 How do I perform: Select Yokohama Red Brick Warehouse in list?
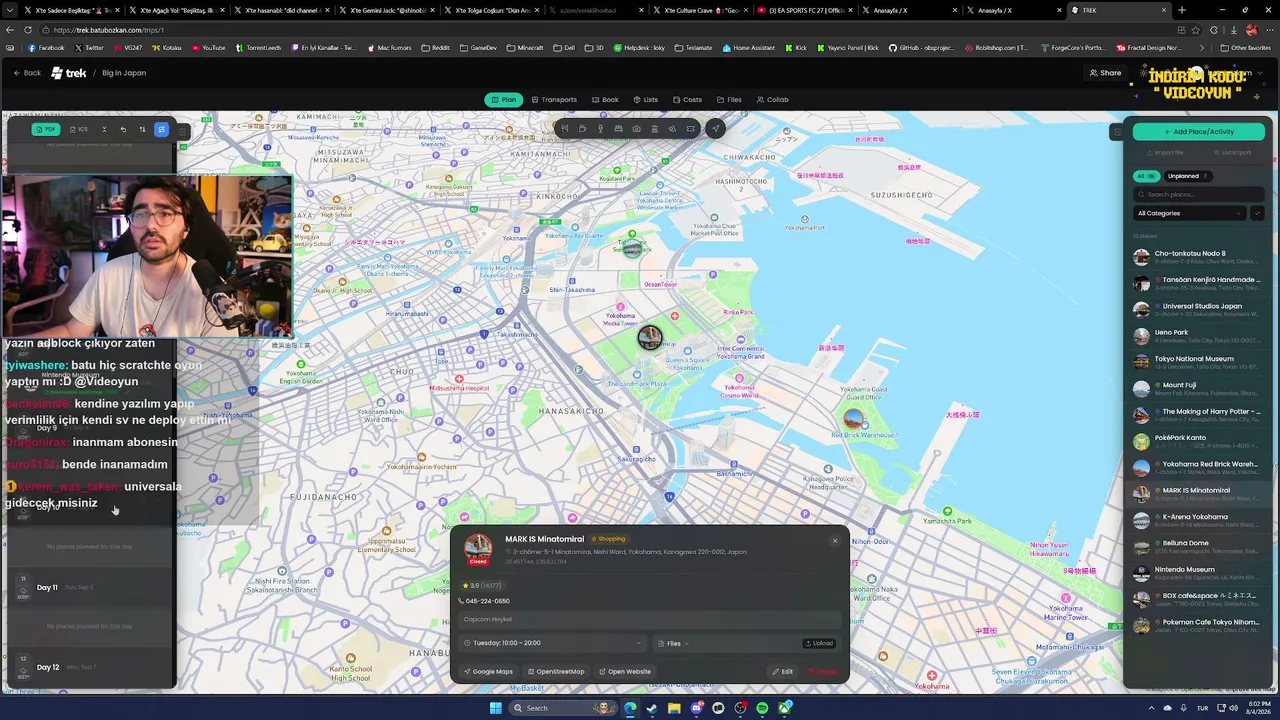(x=1198, y=468)
